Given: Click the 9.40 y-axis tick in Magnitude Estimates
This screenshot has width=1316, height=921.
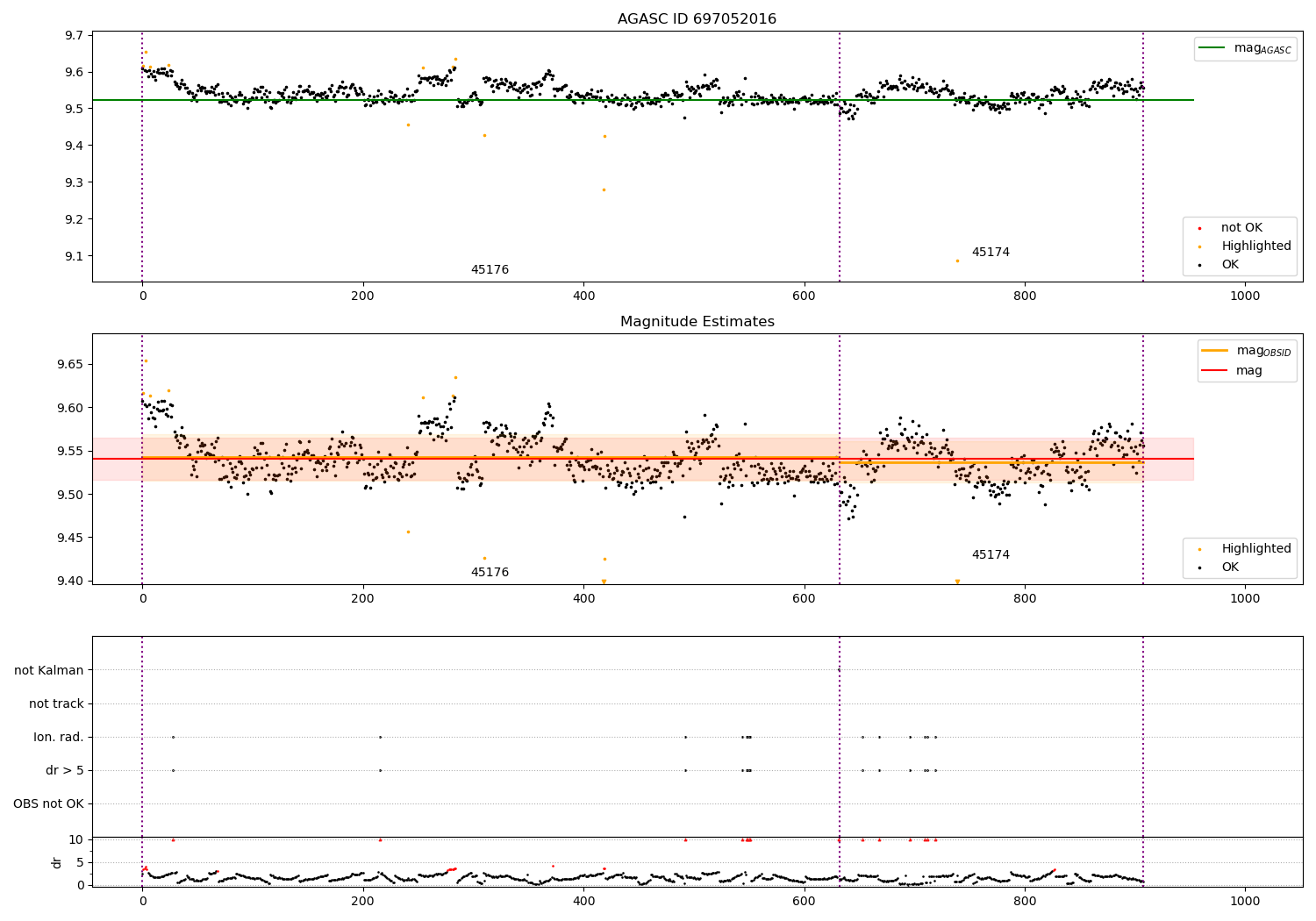Looking at the screenshot, I should pos(71,582).
